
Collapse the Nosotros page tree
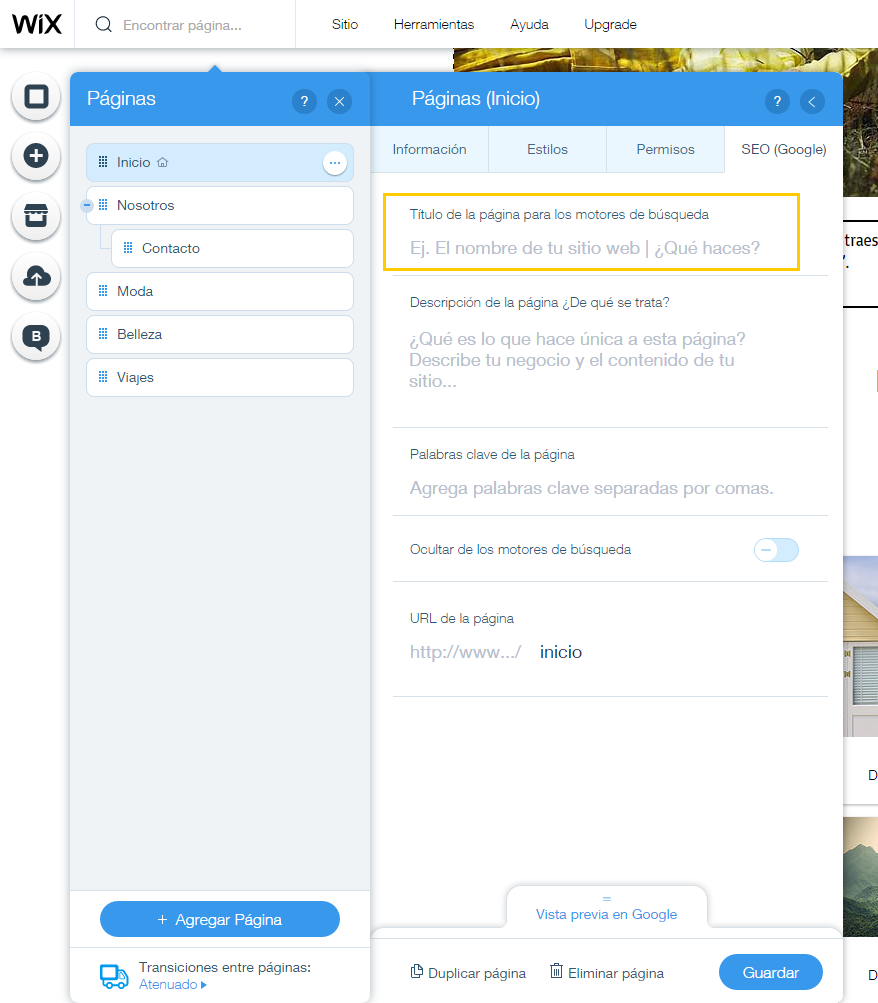tap(88, 205)
